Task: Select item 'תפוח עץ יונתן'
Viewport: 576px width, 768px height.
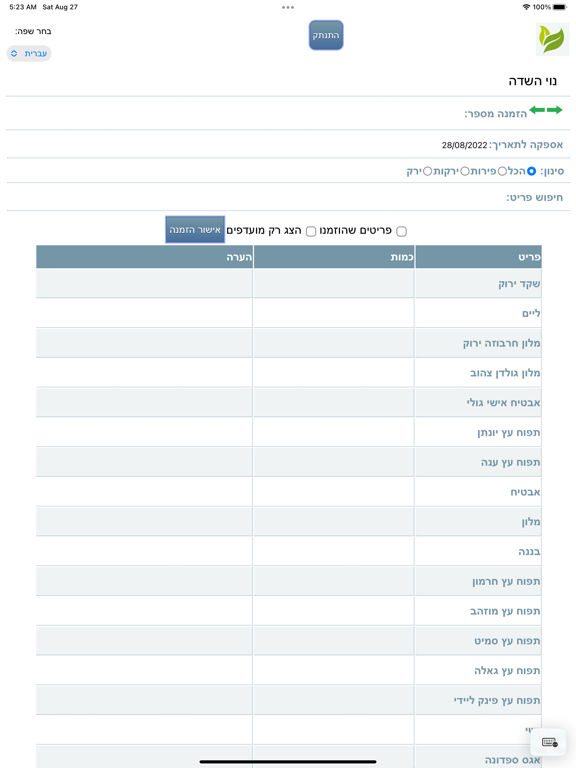Action: [x=508, y=432]
